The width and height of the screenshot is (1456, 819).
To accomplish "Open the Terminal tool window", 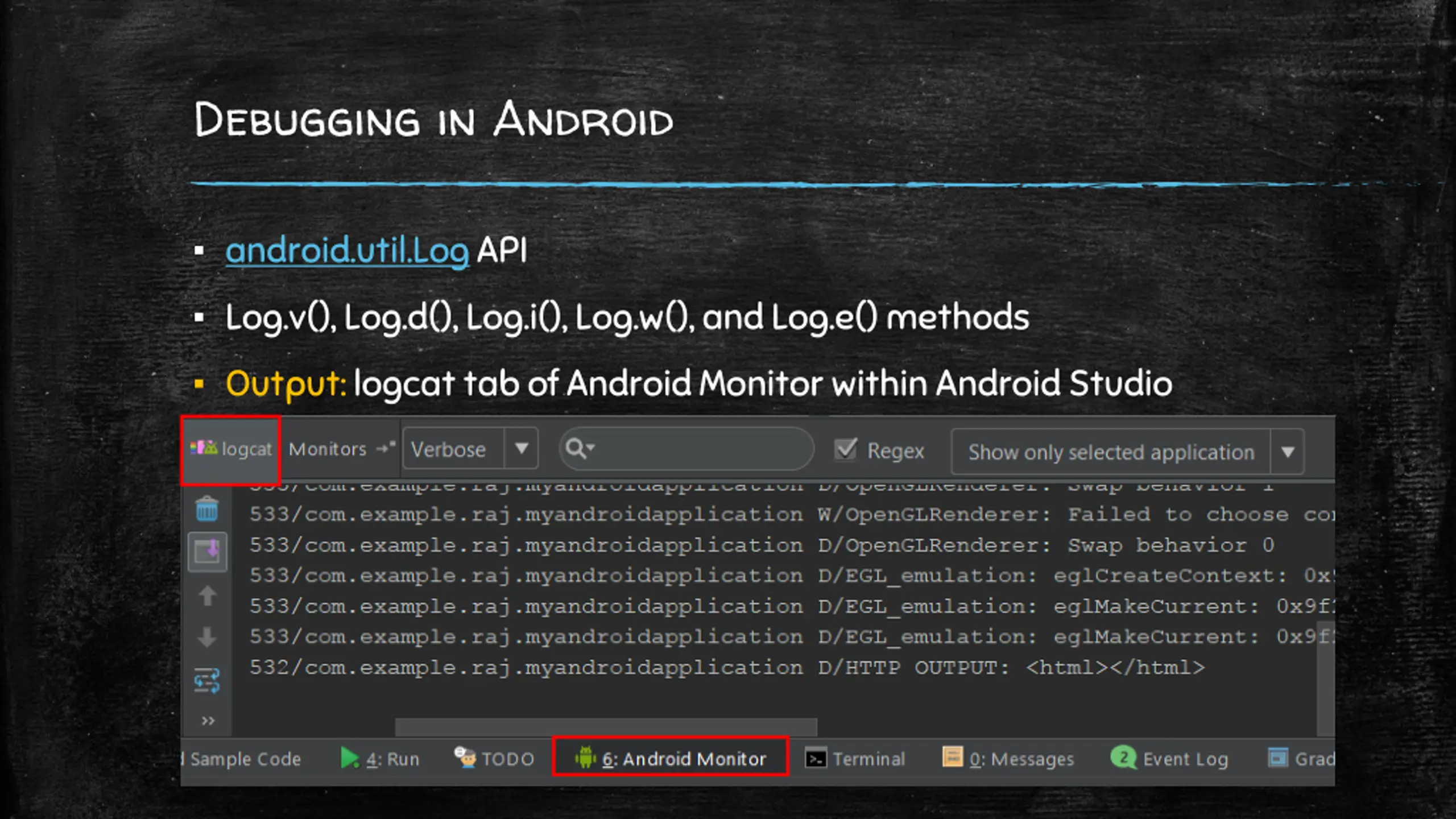I will (855, 759).
